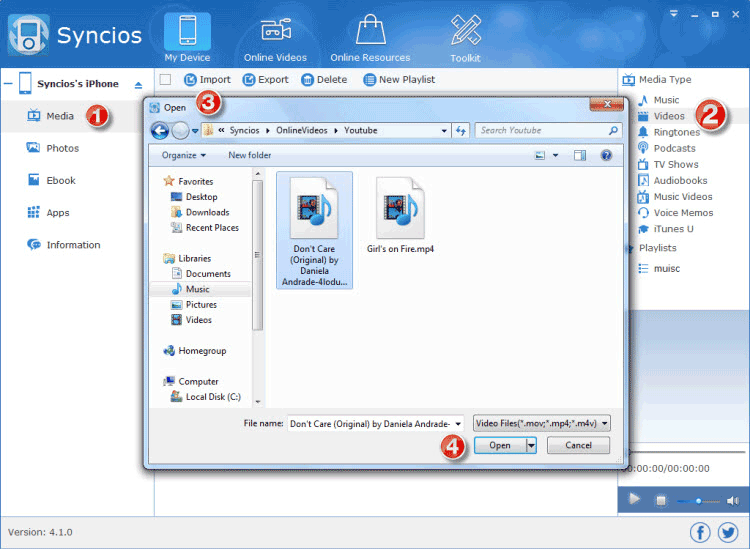Open the view options dropdown arrow
This screenshot has height=549, width=750.
coord(555,155)
